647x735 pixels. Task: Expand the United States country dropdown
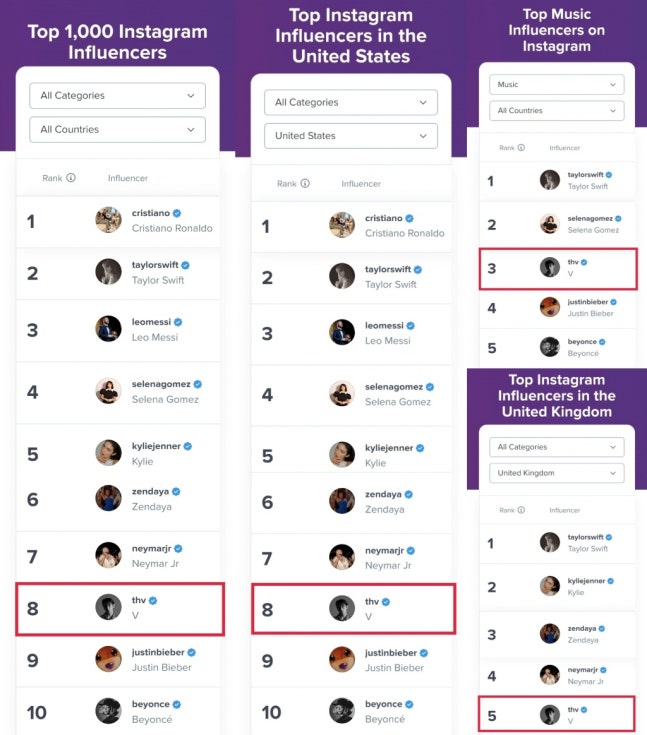(350, 136)
